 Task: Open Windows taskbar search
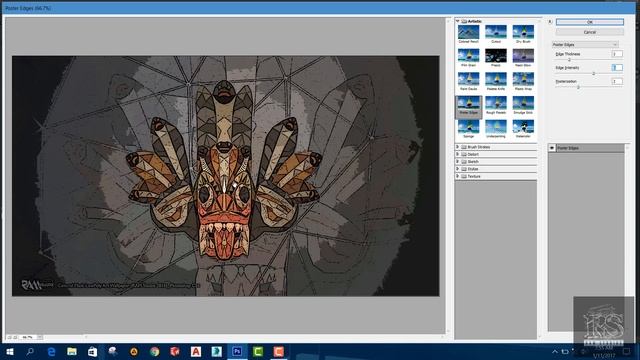coord(30,351)
